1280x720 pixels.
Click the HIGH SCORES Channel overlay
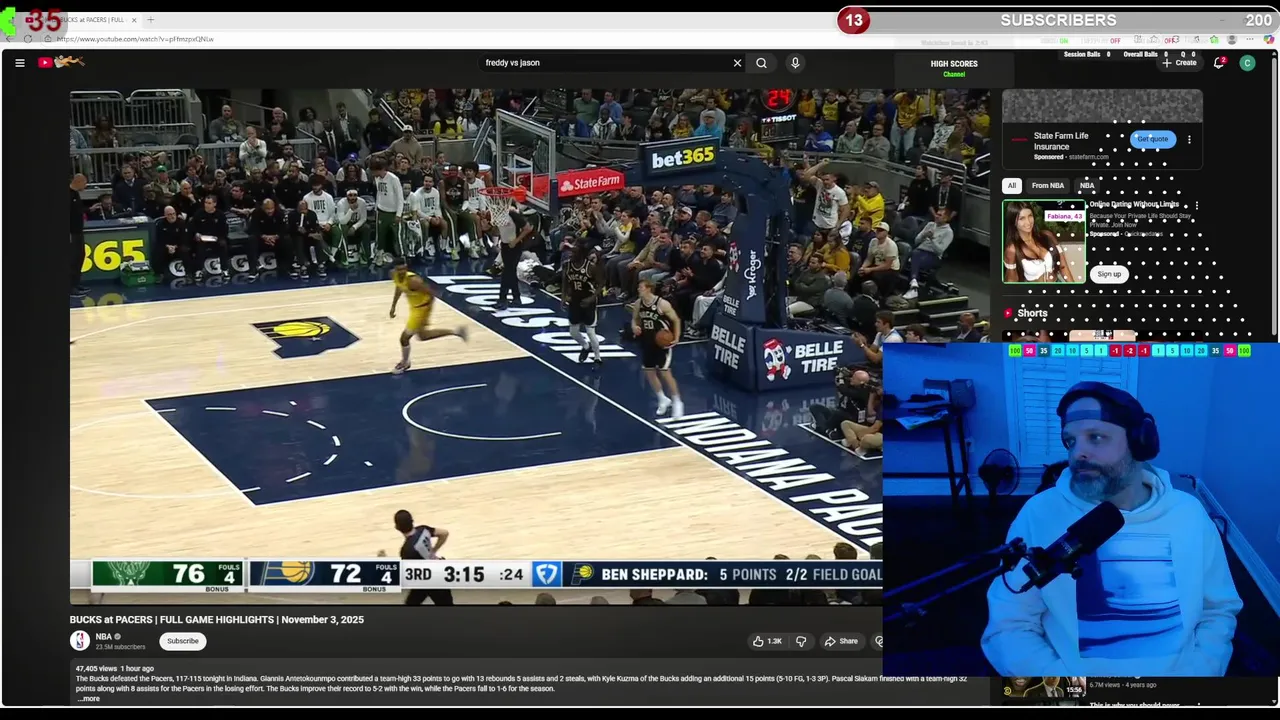pyautogui.click(x=954, y=68)
